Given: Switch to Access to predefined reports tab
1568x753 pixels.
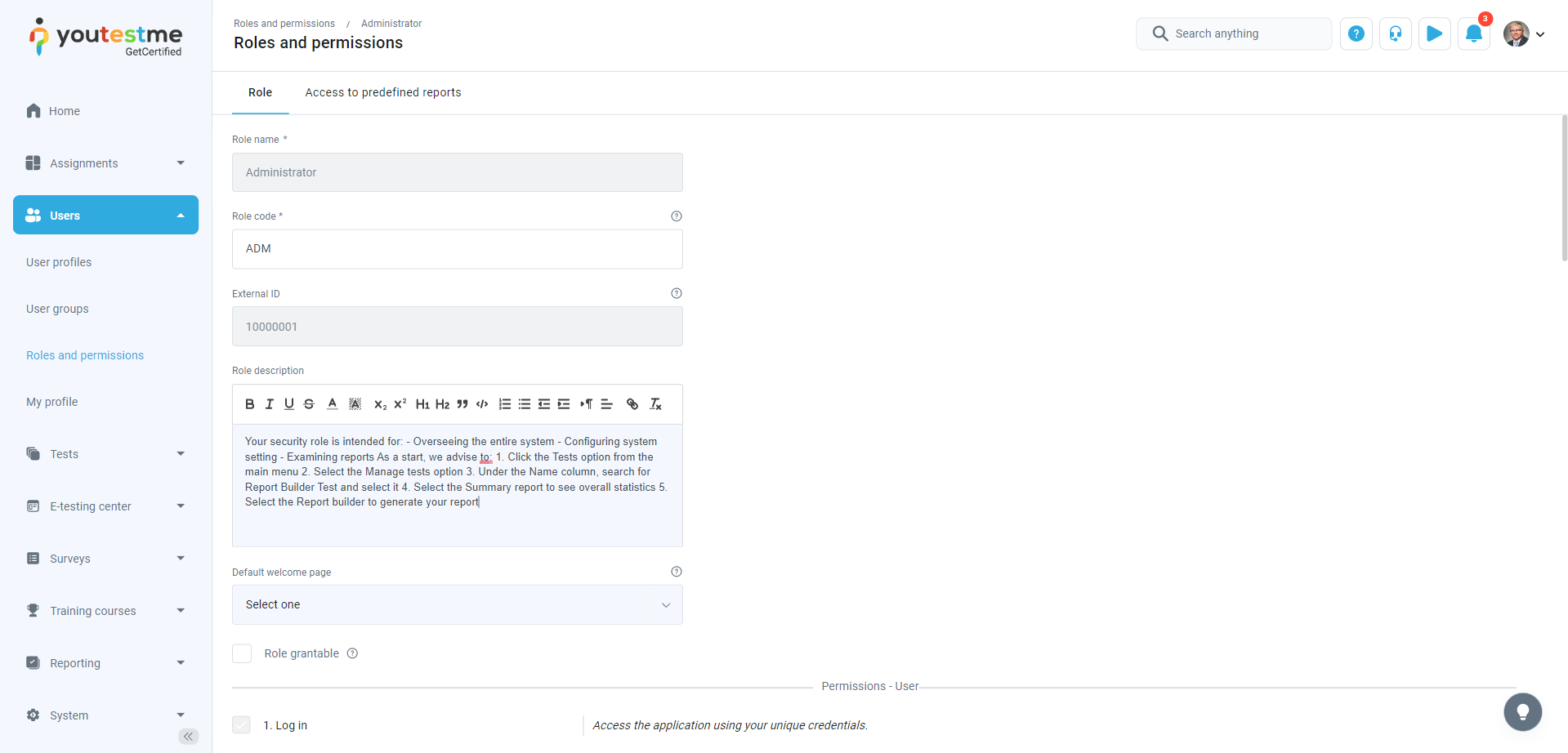Looking at the screenshot, I should [383, 92].
